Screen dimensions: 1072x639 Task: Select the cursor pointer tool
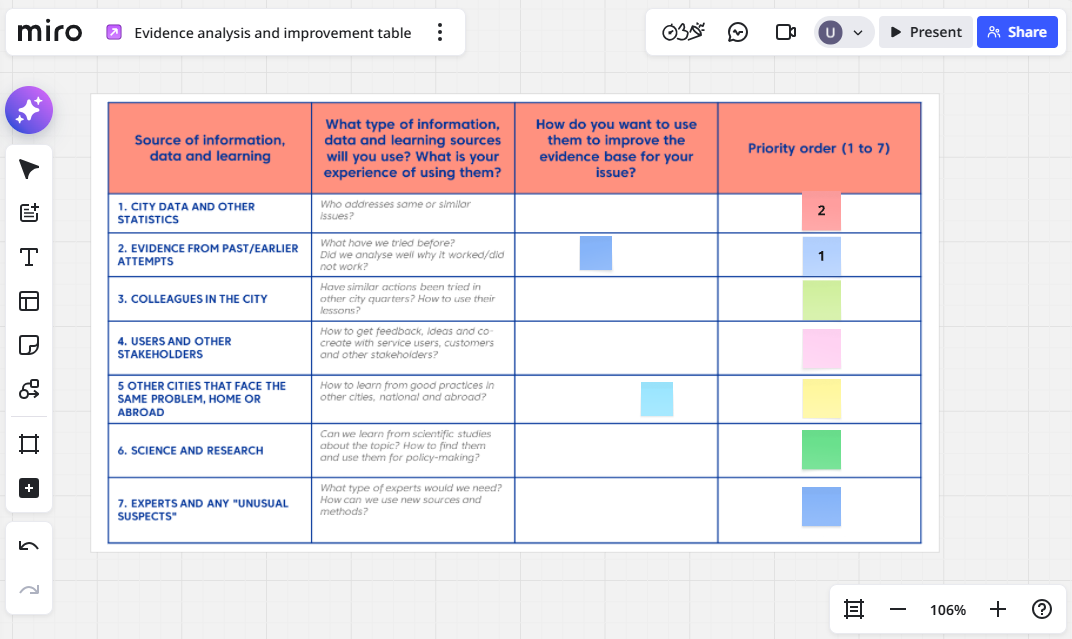point(29,169)
